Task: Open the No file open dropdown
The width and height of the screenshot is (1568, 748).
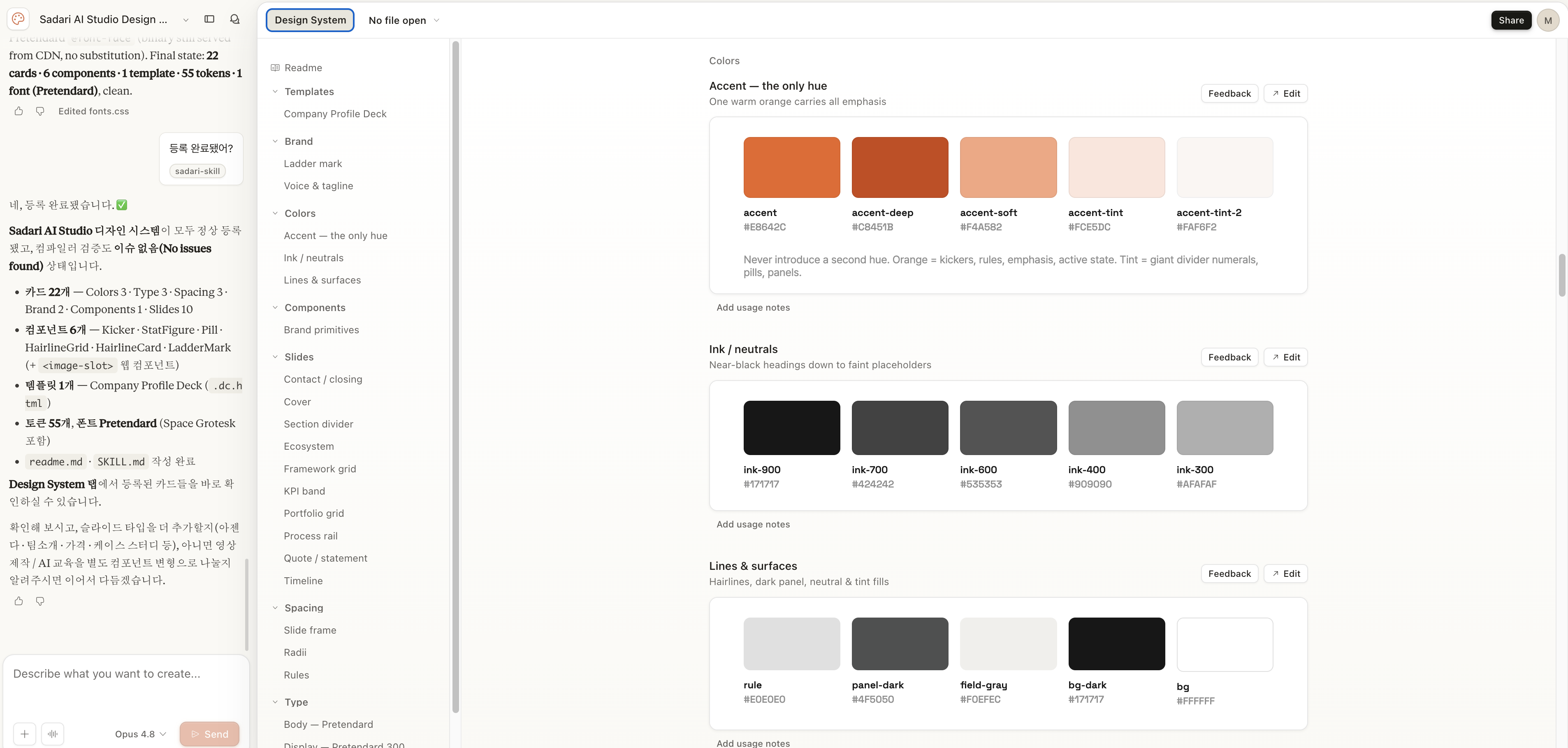Action: [x=404, y=20]
